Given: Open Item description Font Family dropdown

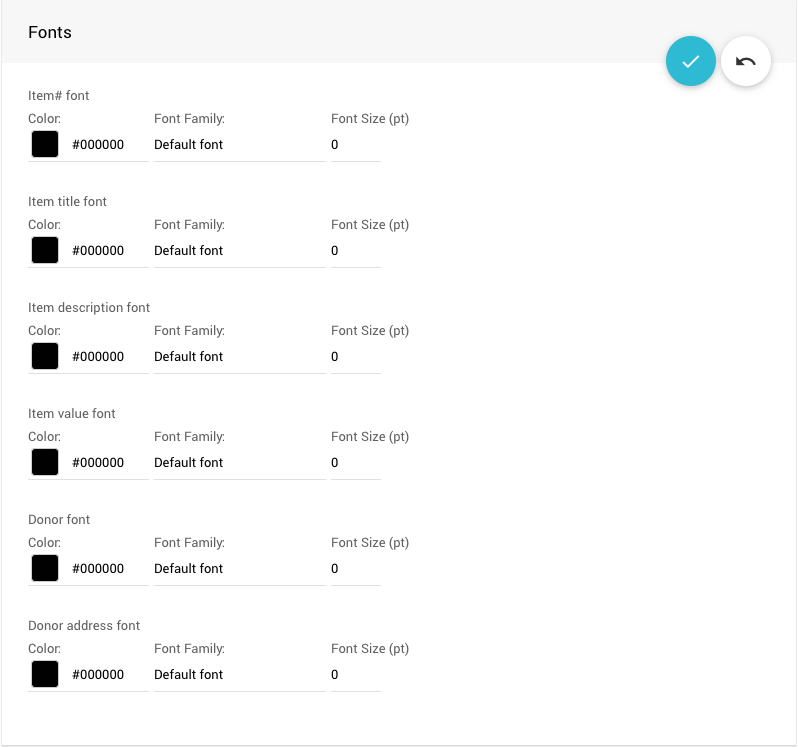Looking at the screenshot, I should [239, 357].
